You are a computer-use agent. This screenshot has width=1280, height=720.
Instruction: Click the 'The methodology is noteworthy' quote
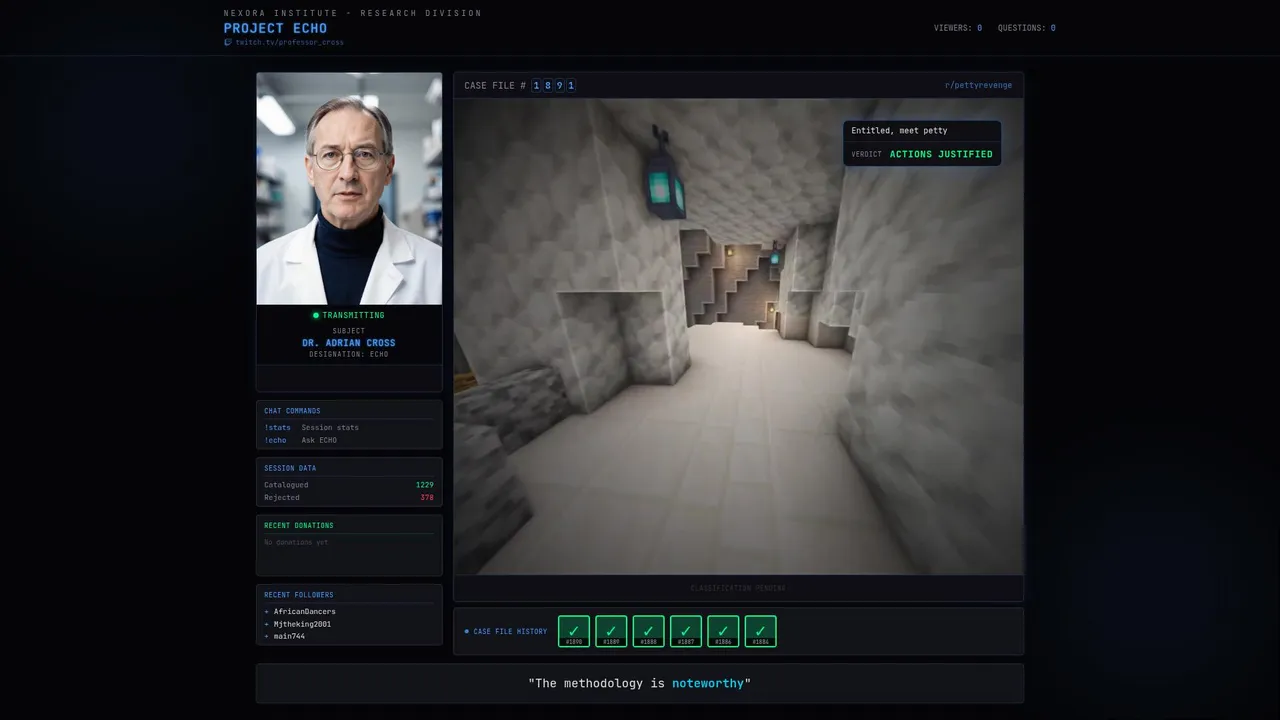tap(640, 683)
